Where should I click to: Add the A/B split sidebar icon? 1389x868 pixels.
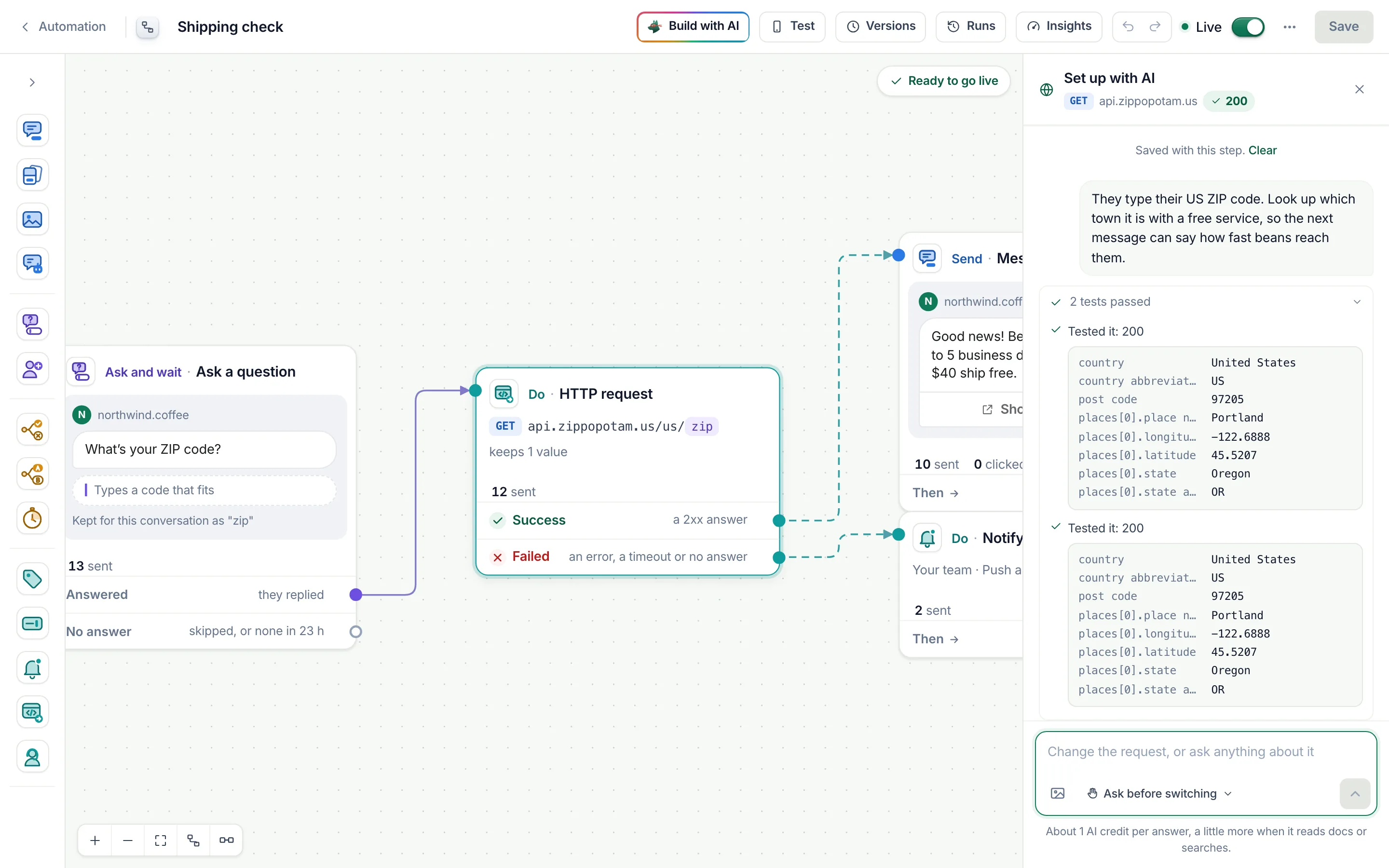tap(33, 474)
